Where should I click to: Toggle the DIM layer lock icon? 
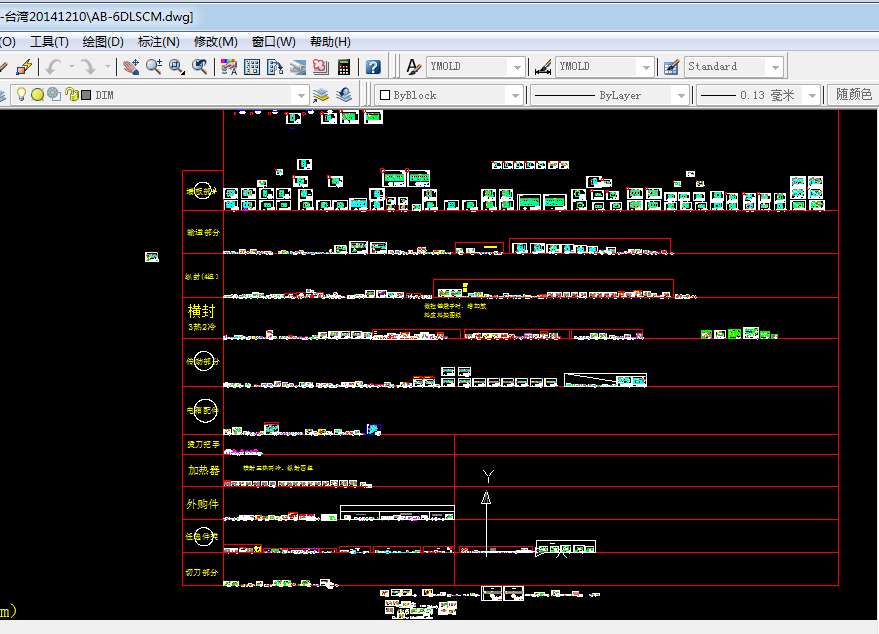(x=71, y=95)
